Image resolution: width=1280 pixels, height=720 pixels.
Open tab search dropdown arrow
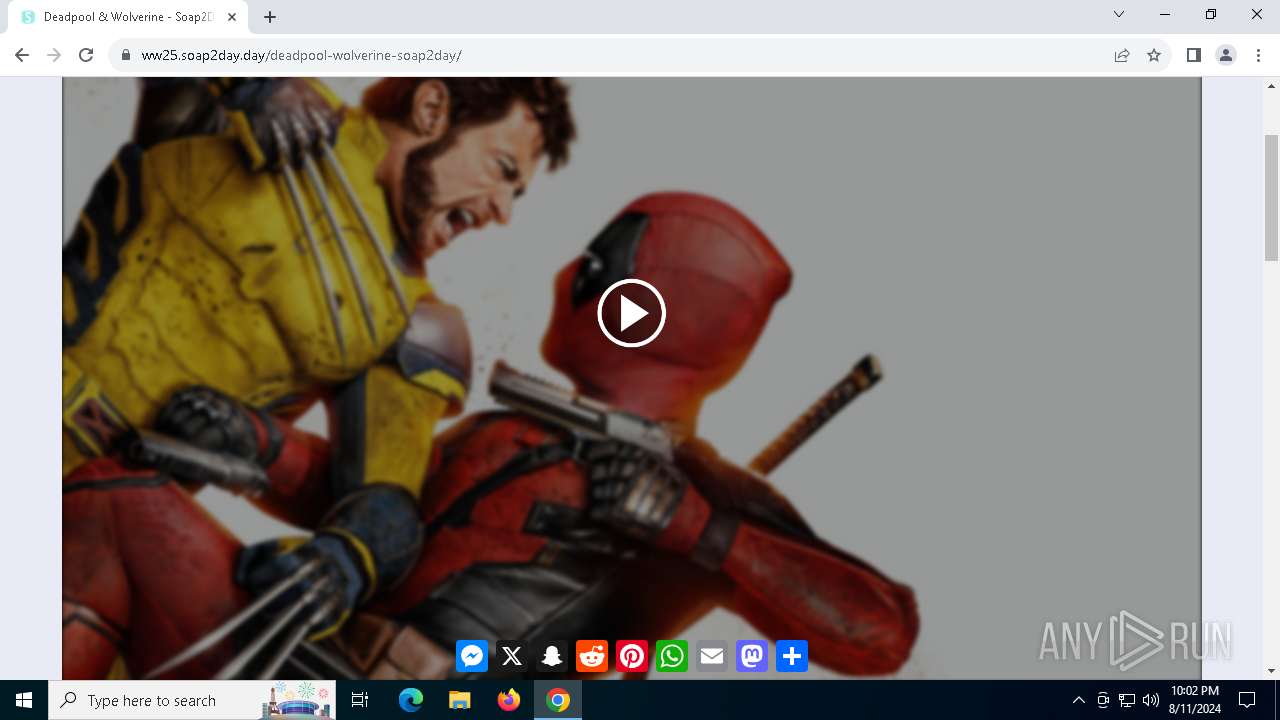coord(1119,15)
